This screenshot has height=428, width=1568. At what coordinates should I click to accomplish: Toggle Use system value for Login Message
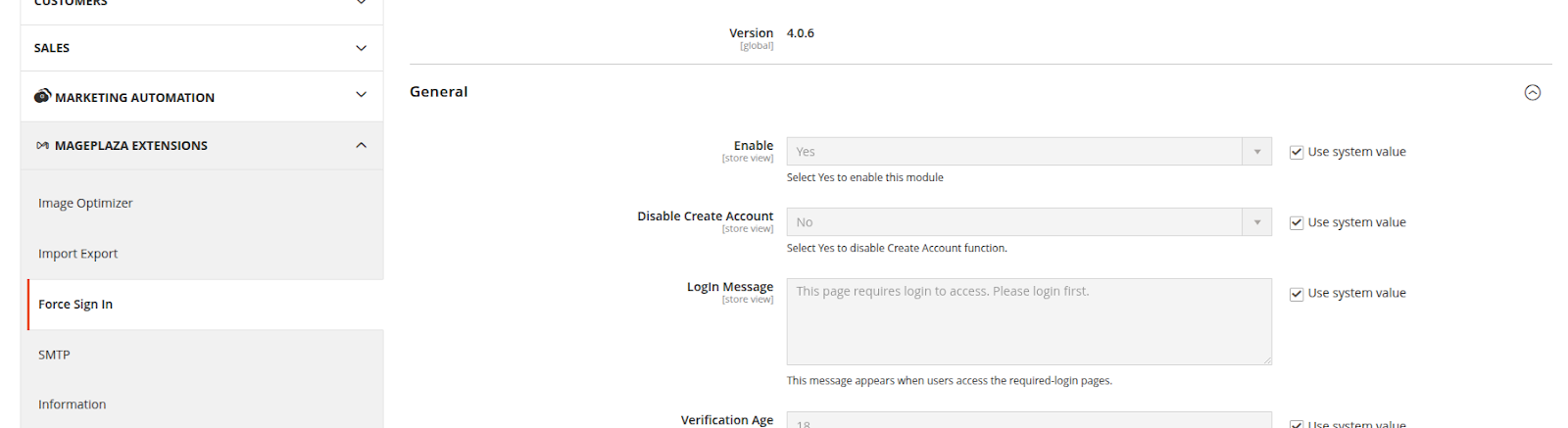coord(1297,294)
